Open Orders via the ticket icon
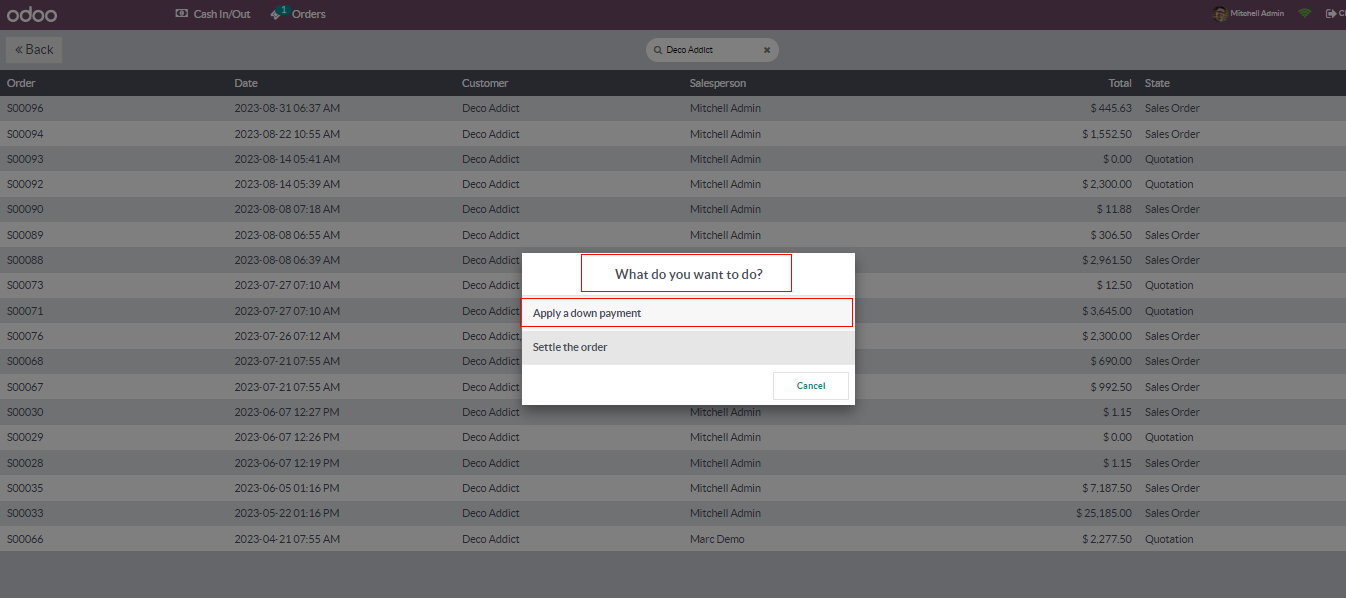Image resolution: width=1346 pixels, height=598 pixels. tap(277, 14)
